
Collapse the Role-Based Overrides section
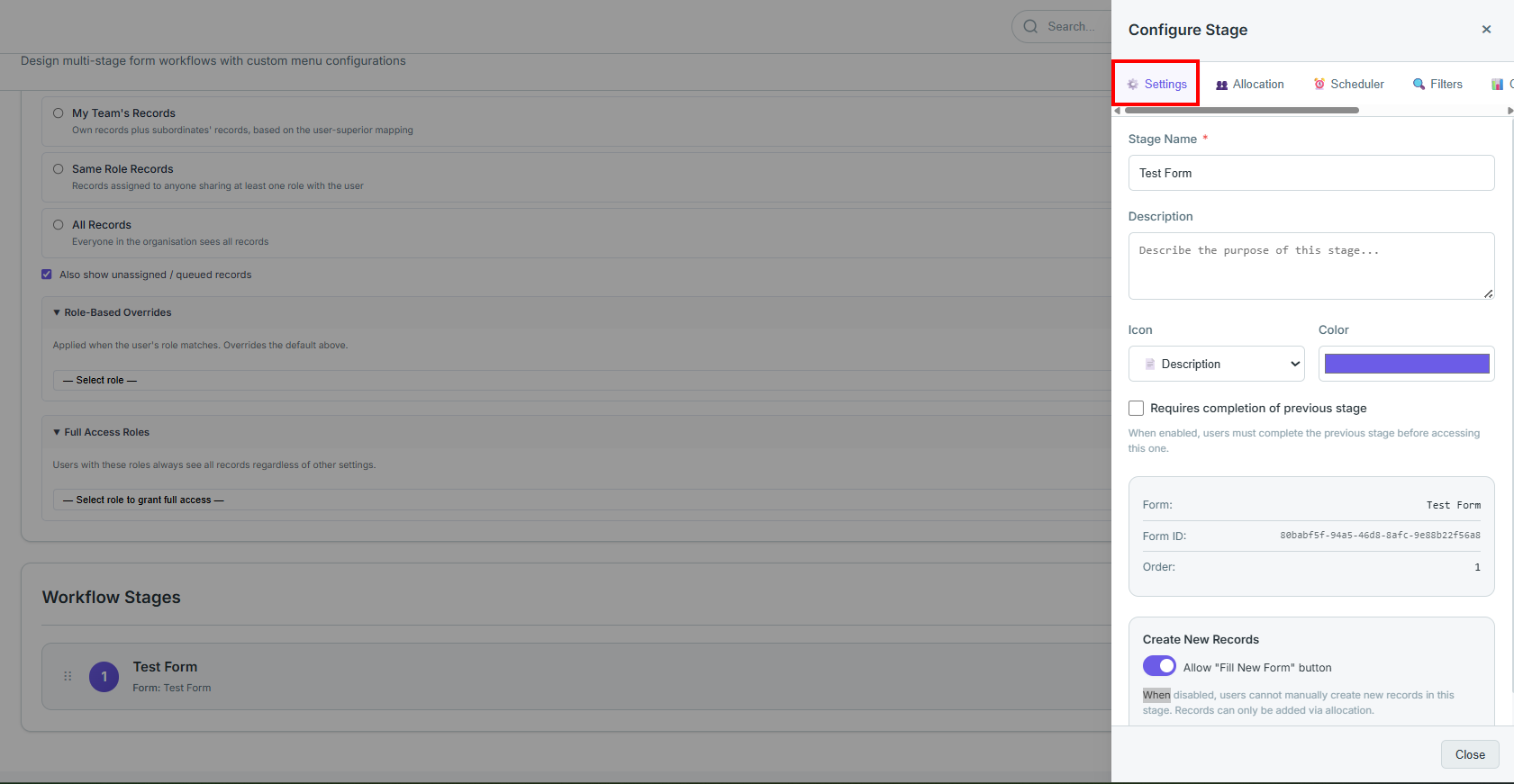113,312
